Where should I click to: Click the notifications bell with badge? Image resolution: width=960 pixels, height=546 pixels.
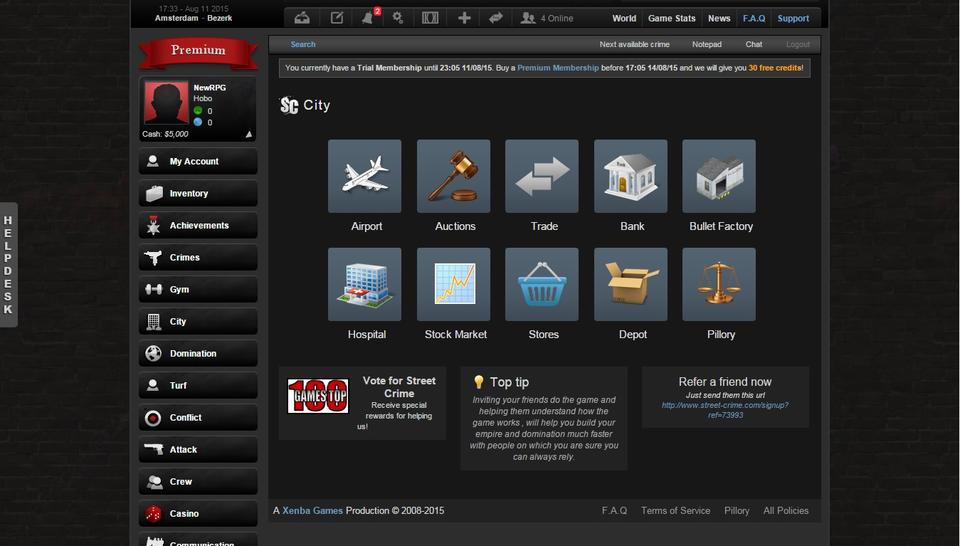(x=368, y=18)
